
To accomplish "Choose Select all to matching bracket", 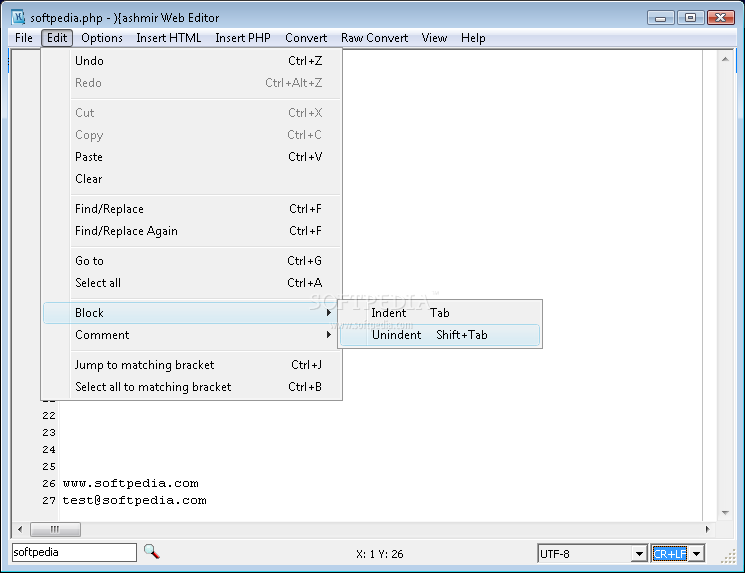I will tap(192, 387).
